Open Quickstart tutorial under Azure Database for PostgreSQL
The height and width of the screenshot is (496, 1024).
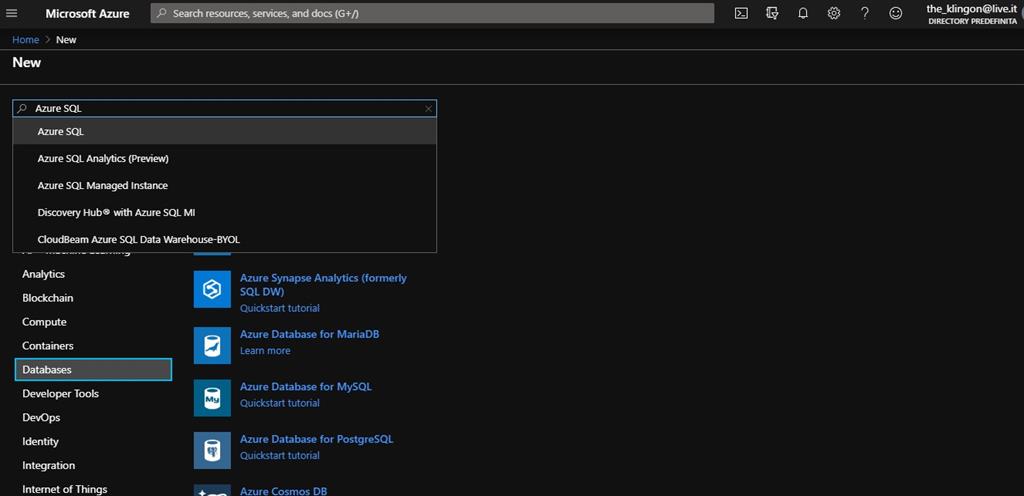coord(280,456)
